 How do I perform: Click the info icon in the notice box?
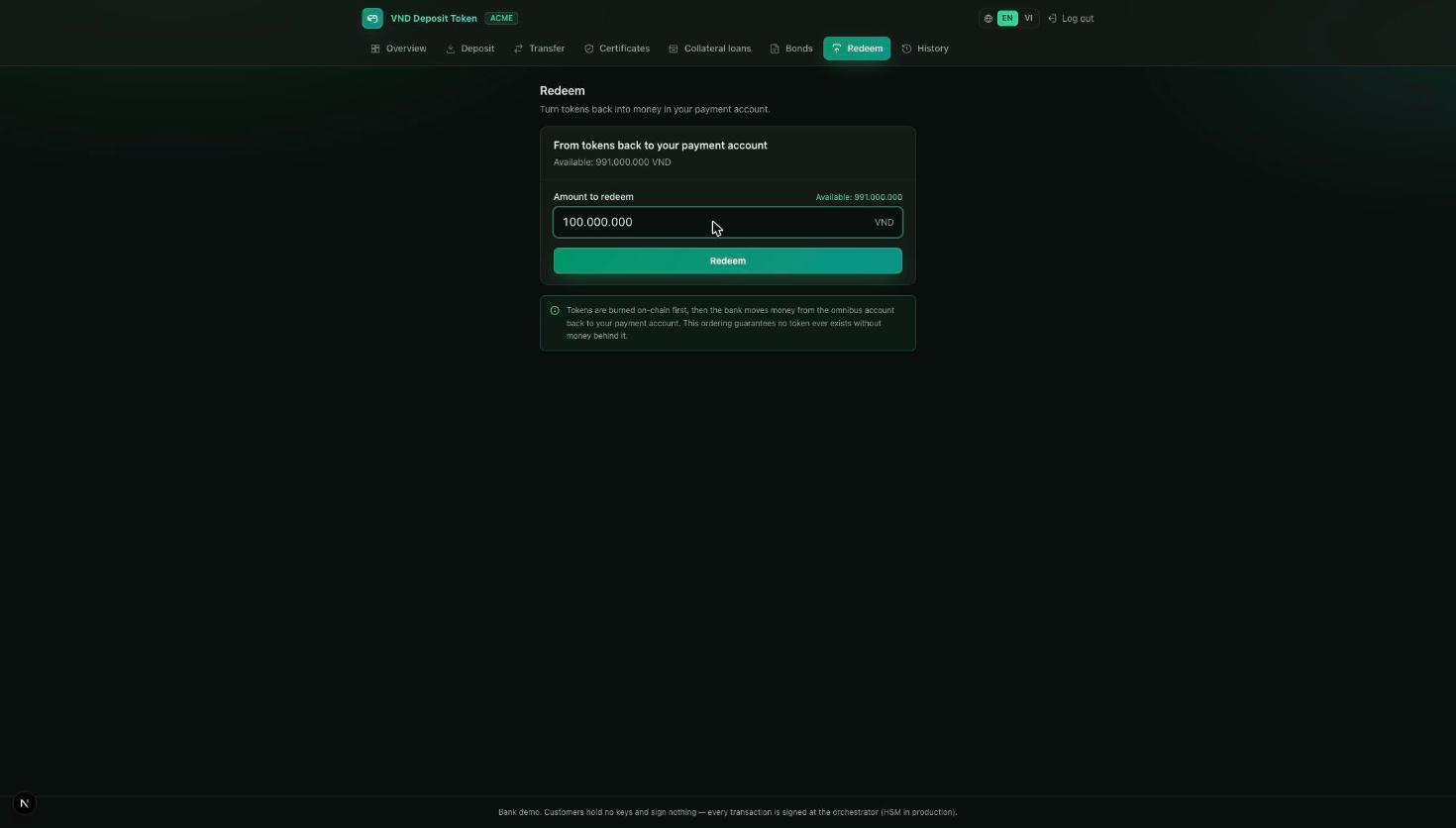555,311
